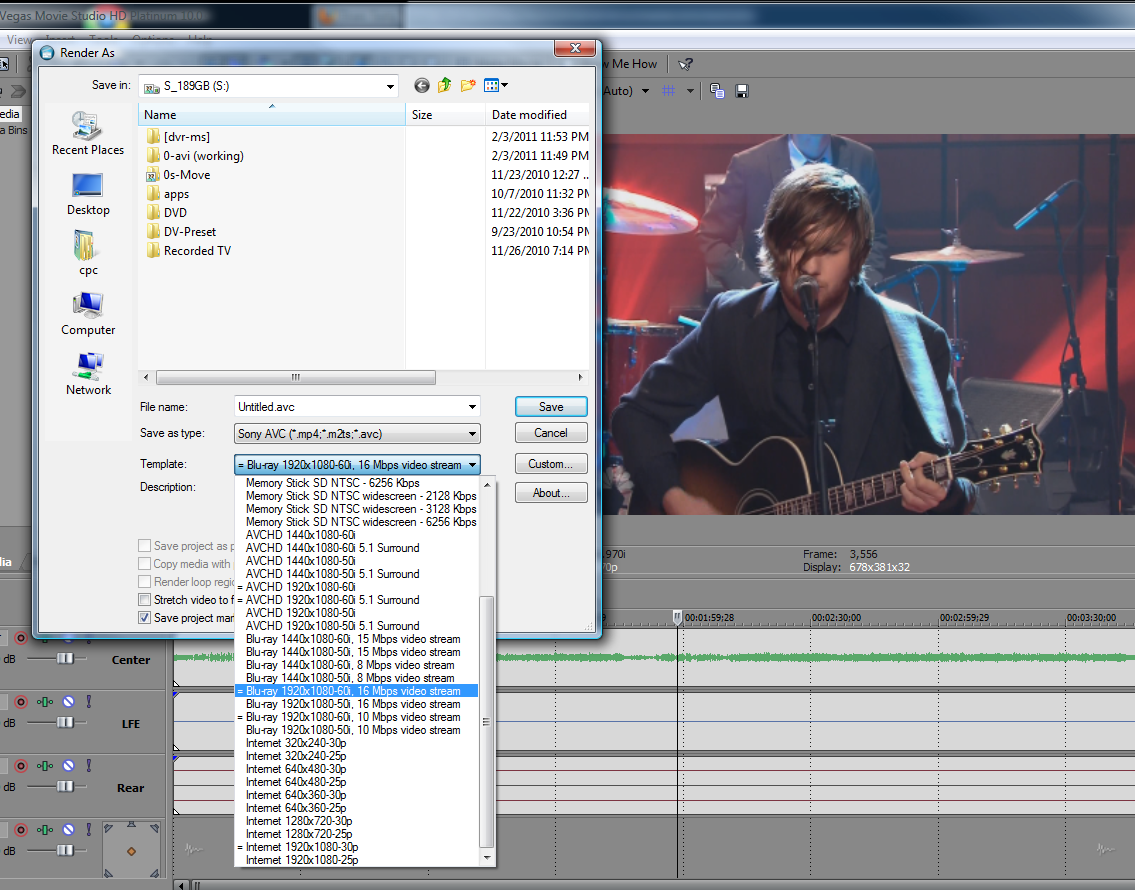Viewport: 1135px width, 890px height.
Task: Select Internet 1280x720-30p template
Action: 299,821
